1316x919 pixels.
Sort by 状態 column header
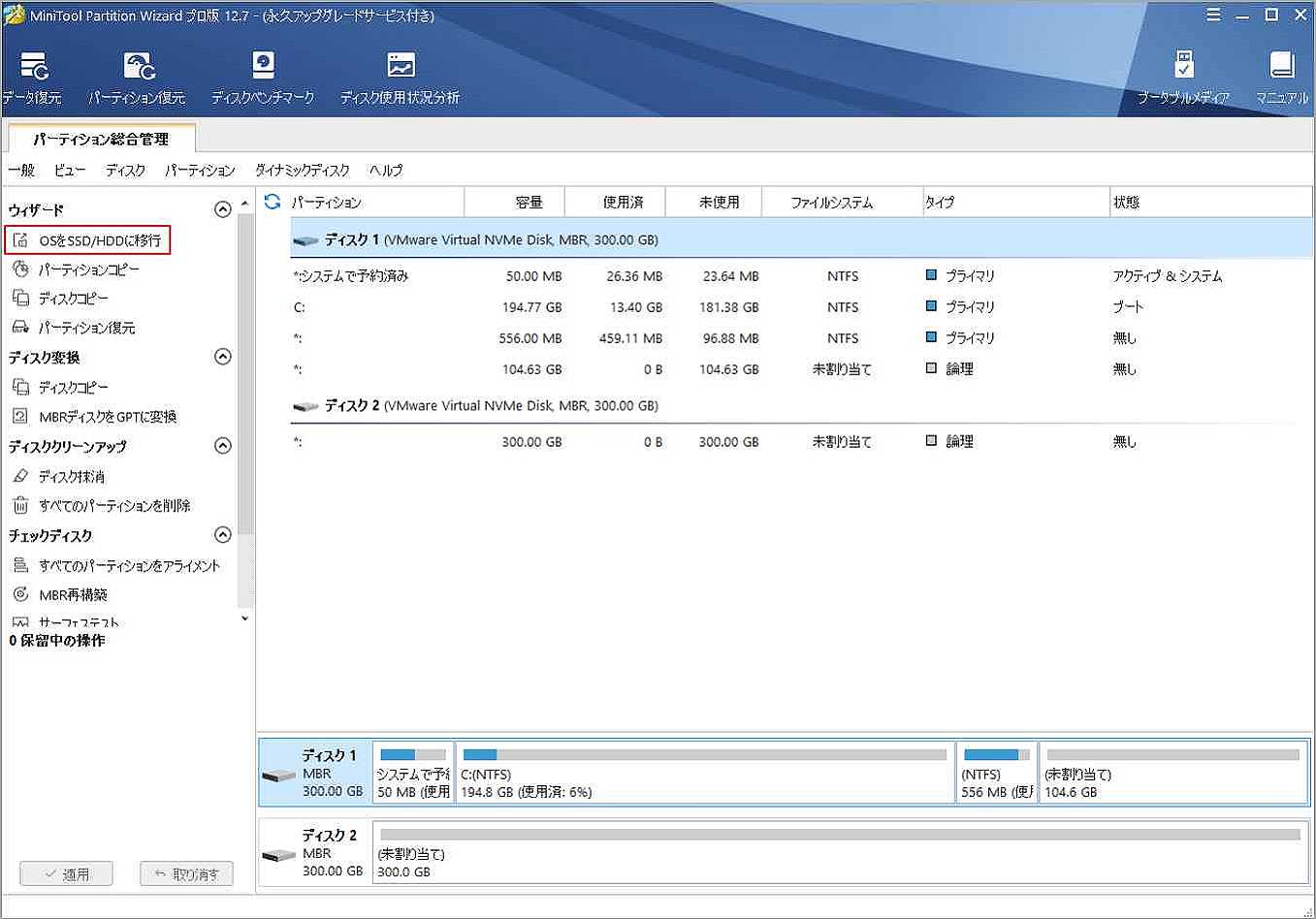tap(1210, 202)
